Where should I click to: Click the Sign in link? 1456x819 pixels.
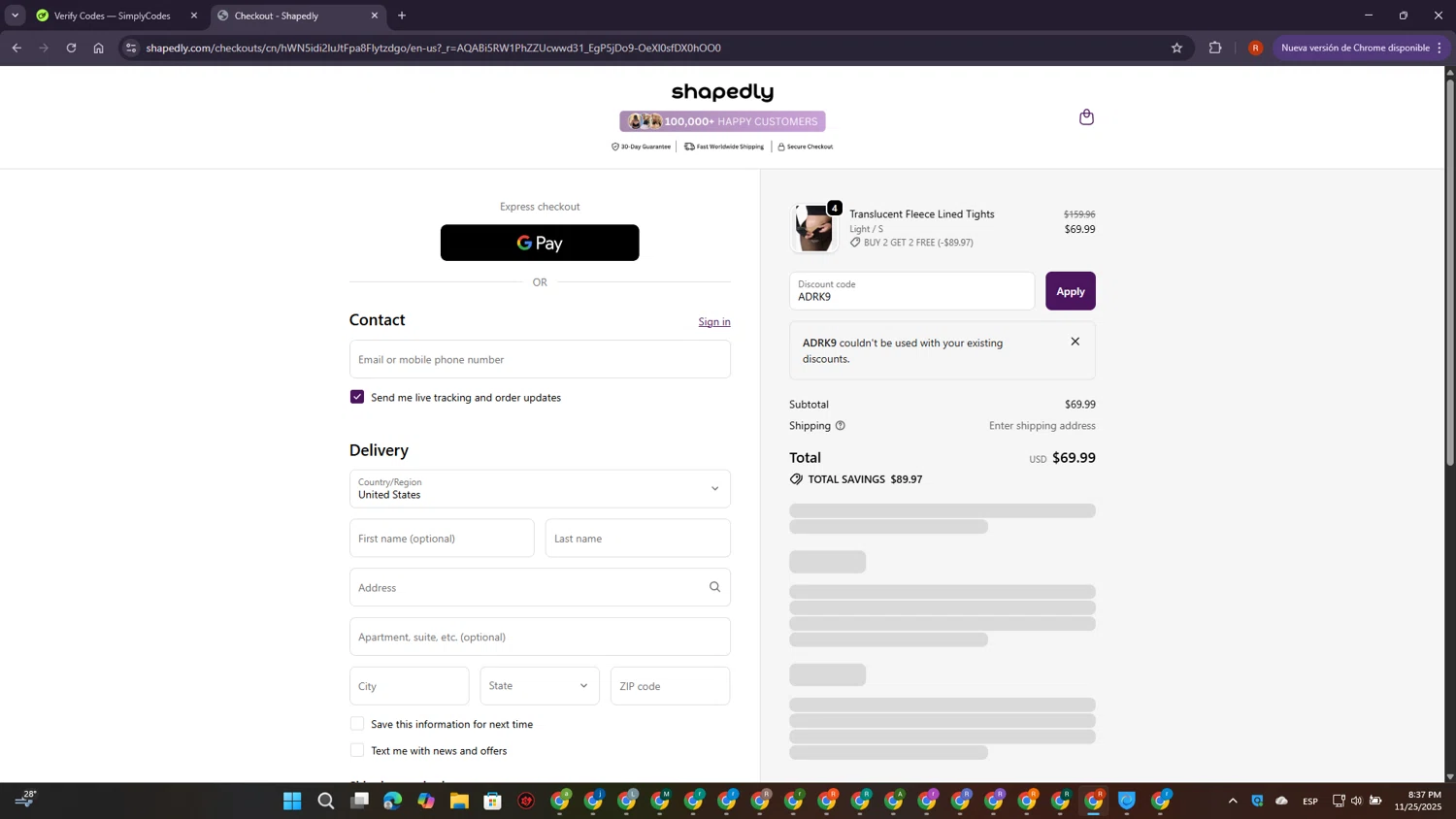tap(714, 322)
